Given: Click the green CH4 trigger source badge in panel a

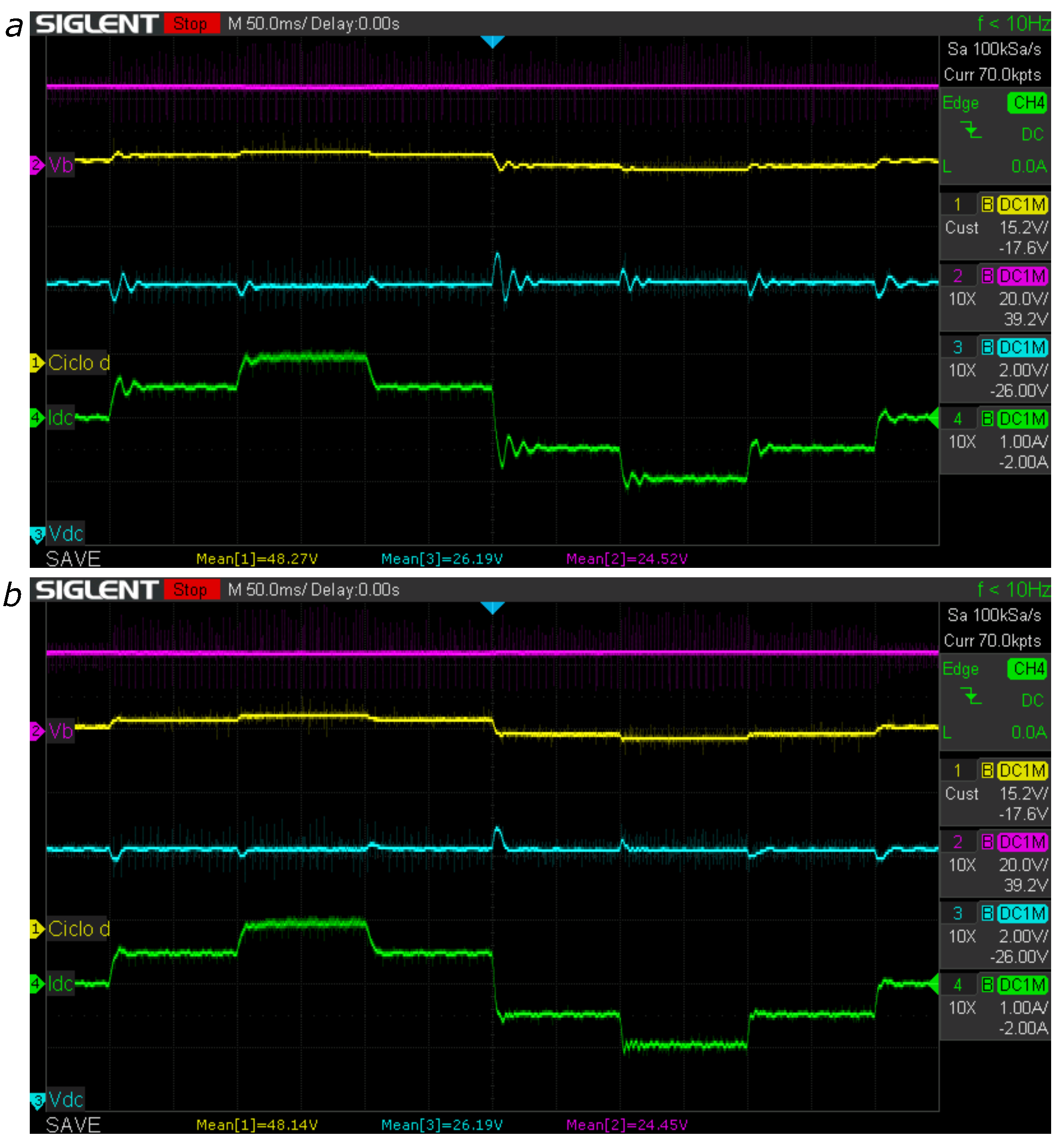Looking at the screenshot, I should point(1027,103).
